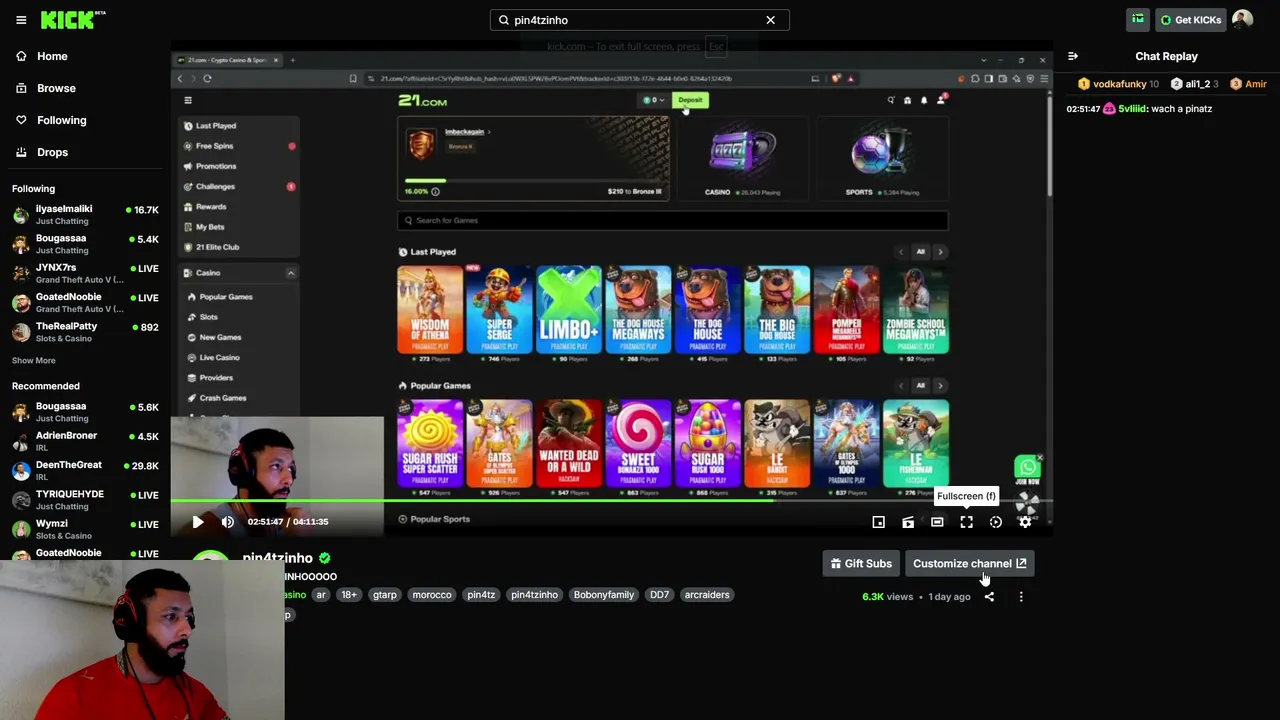1280x720 pixels.
Task: Click the DD7 tag
Action: point(659,595)
